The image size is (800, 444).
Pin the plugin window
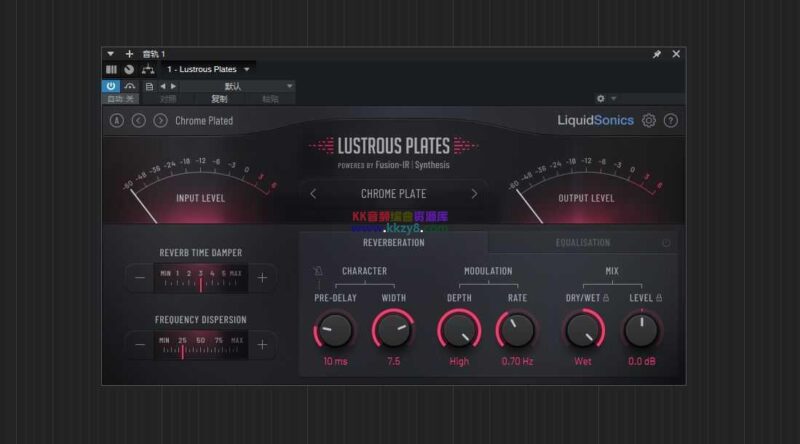(x=657, y=54)
